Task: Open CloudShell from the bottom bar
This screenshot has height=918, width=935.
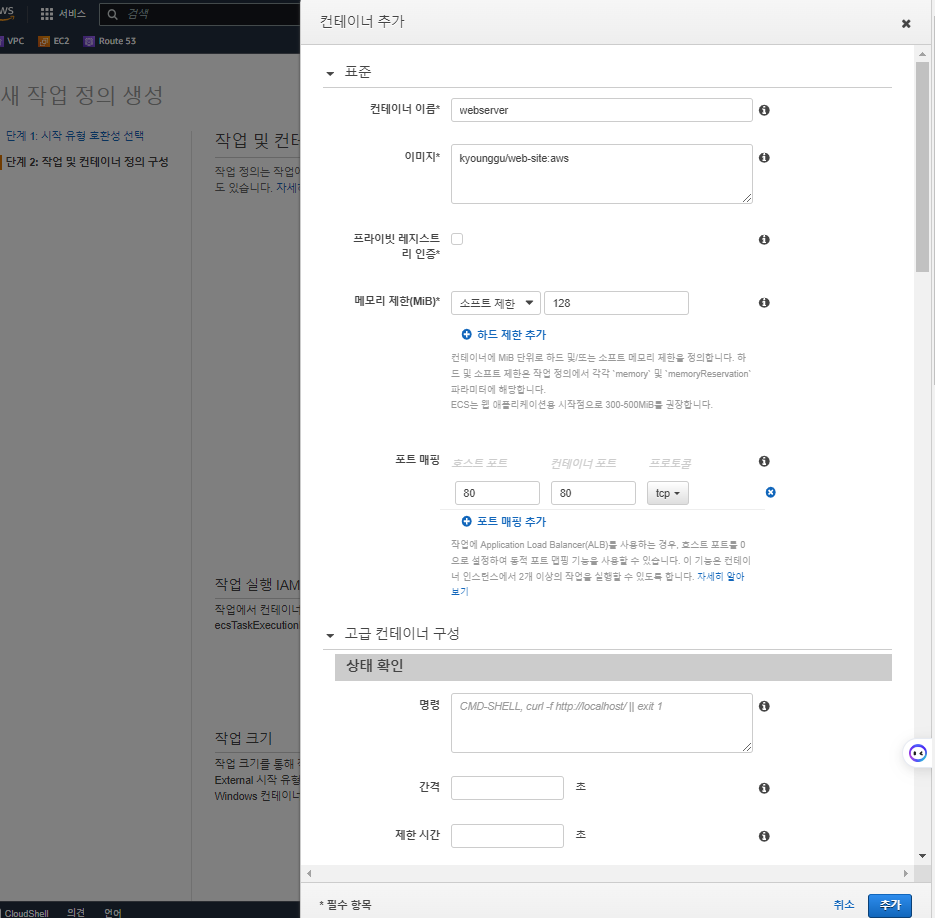Action: (x=26, y=913)
